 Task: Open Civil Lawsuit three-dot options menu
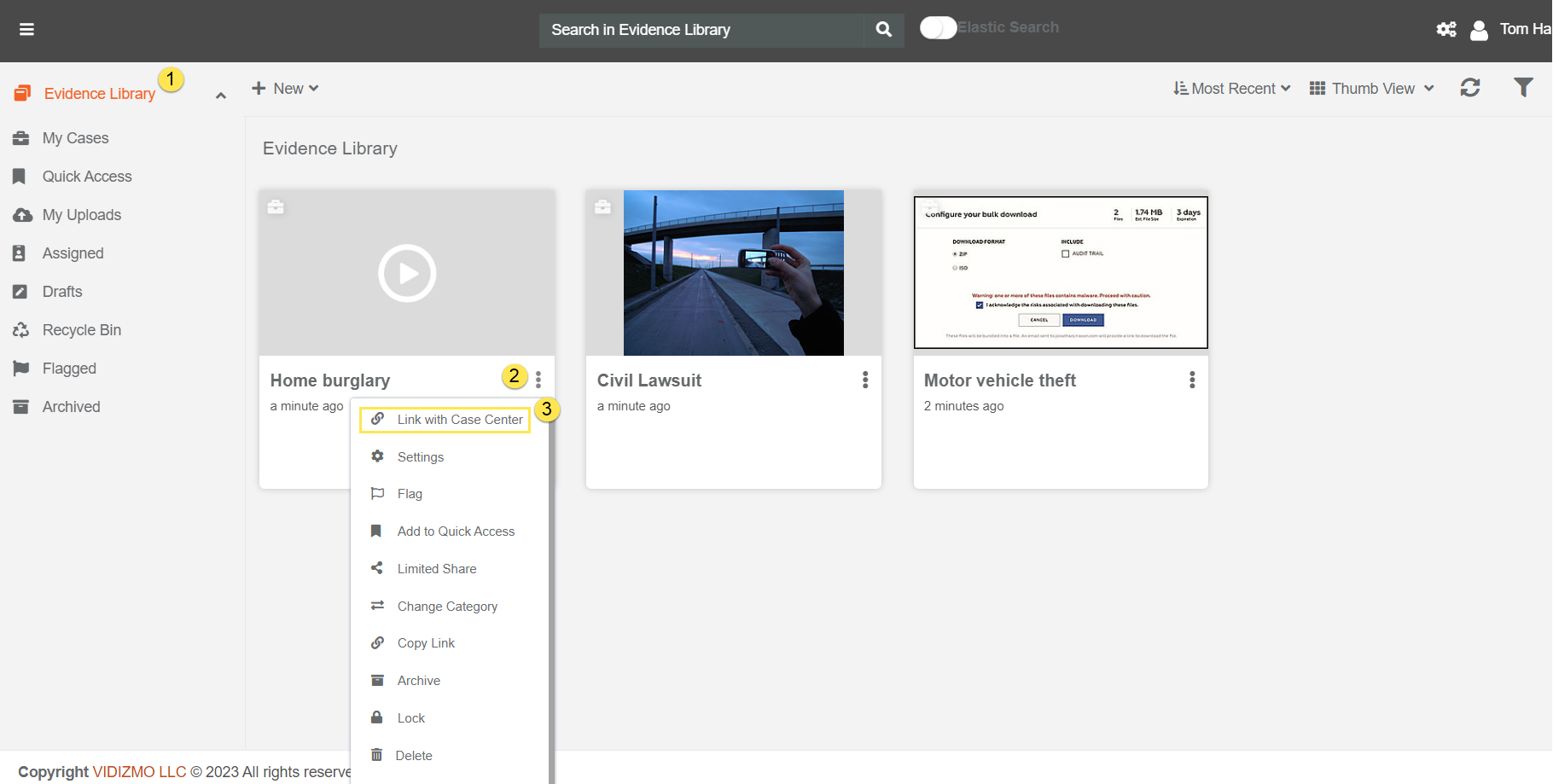(x=864, y=380)
